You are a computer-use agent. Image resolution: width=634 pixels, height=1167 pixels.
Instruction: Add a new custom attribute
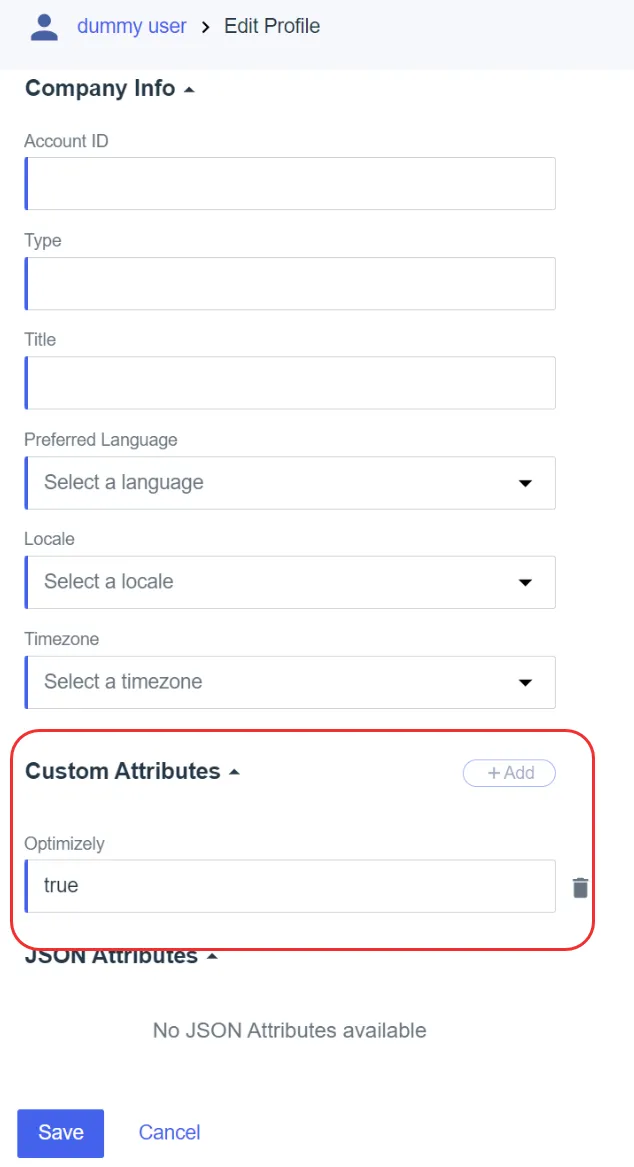click(x=510, y=773)
